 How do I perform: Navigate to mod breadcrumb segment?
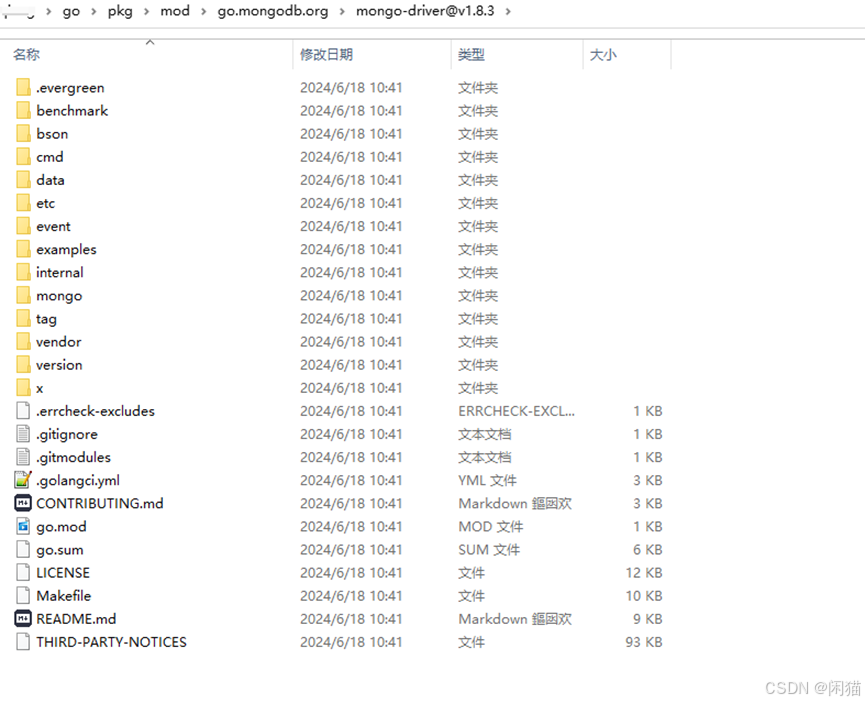(x=175, y=12)
